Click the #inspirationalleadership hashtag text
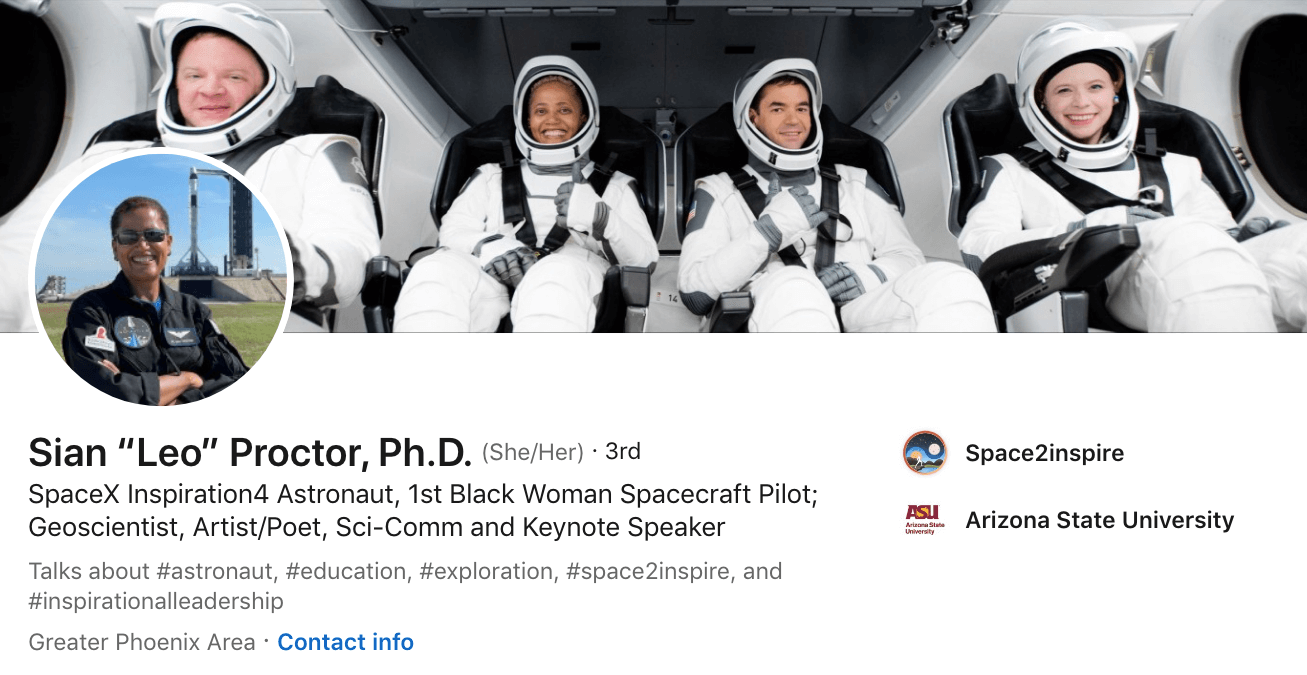1307x675 pixels. pos(156,601)
